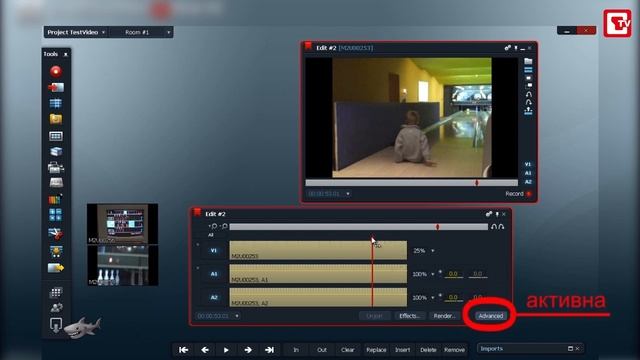Open the timeline timecode dropdown arrow

click(x=237, y=316)
